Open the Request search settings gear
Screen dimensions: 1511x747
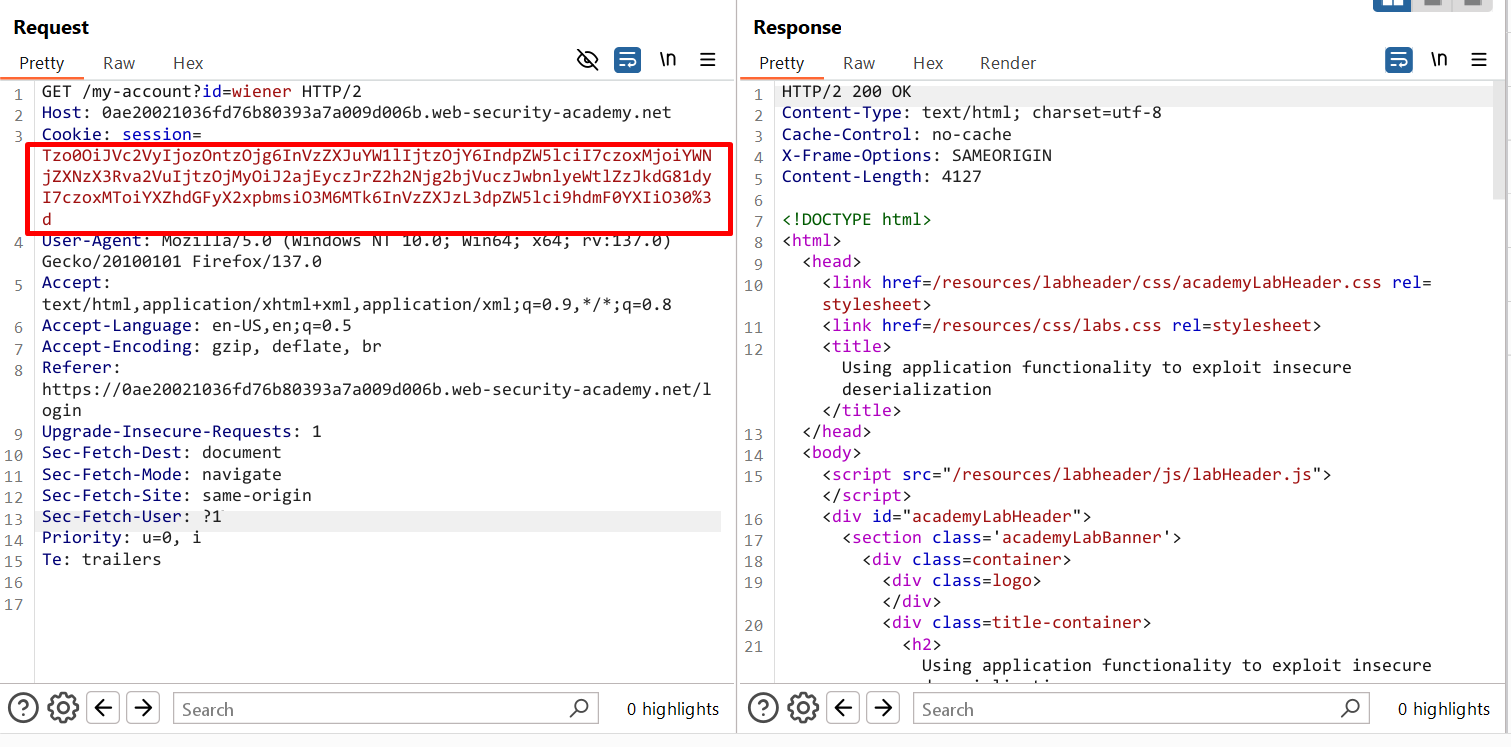coord(63,708)
